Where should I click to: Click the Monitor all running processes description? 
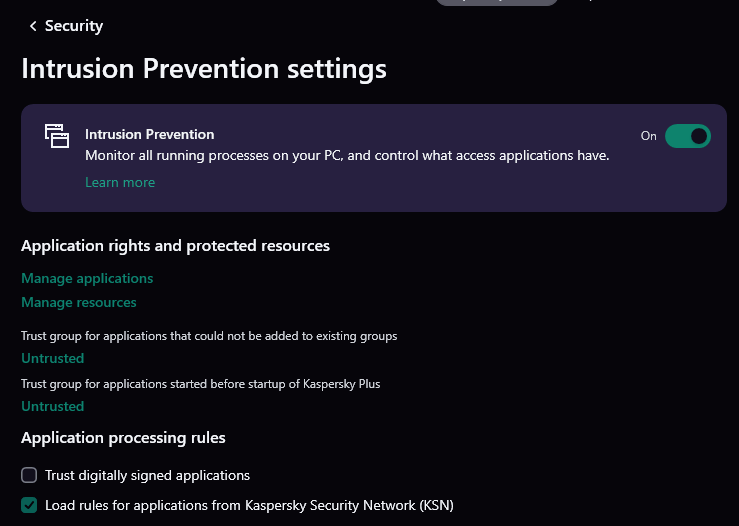click(x=347, y=156)
